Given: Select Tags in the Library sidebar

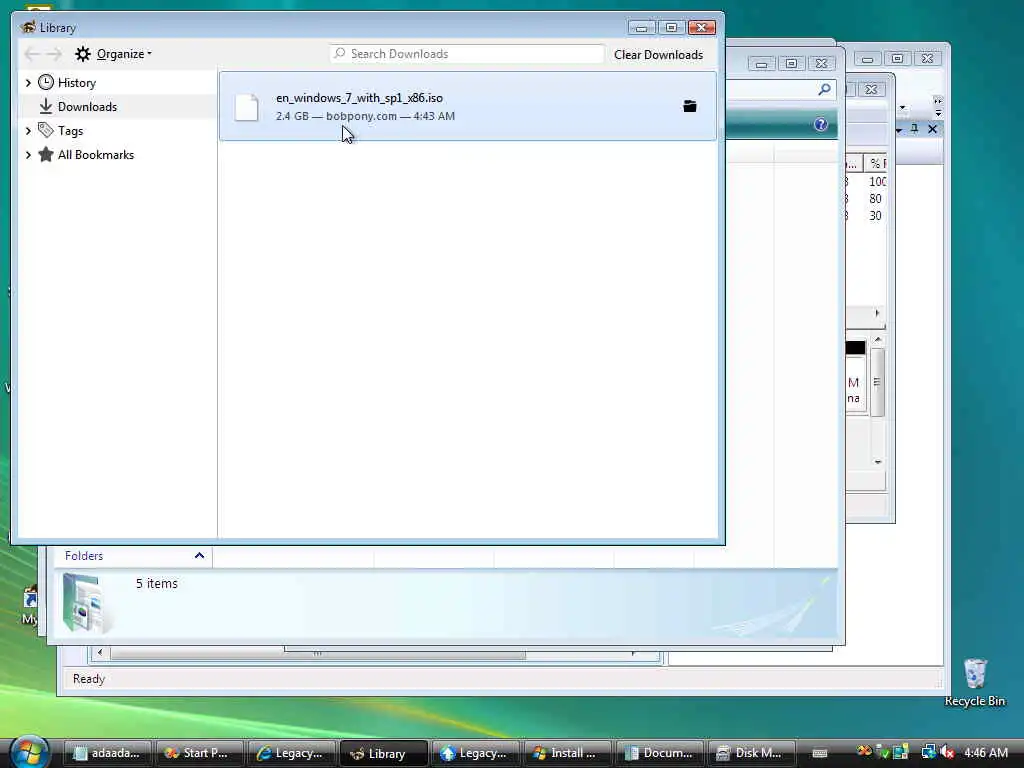Looking at the screenshot, I should pyautogui.click(x=71, y=131).
